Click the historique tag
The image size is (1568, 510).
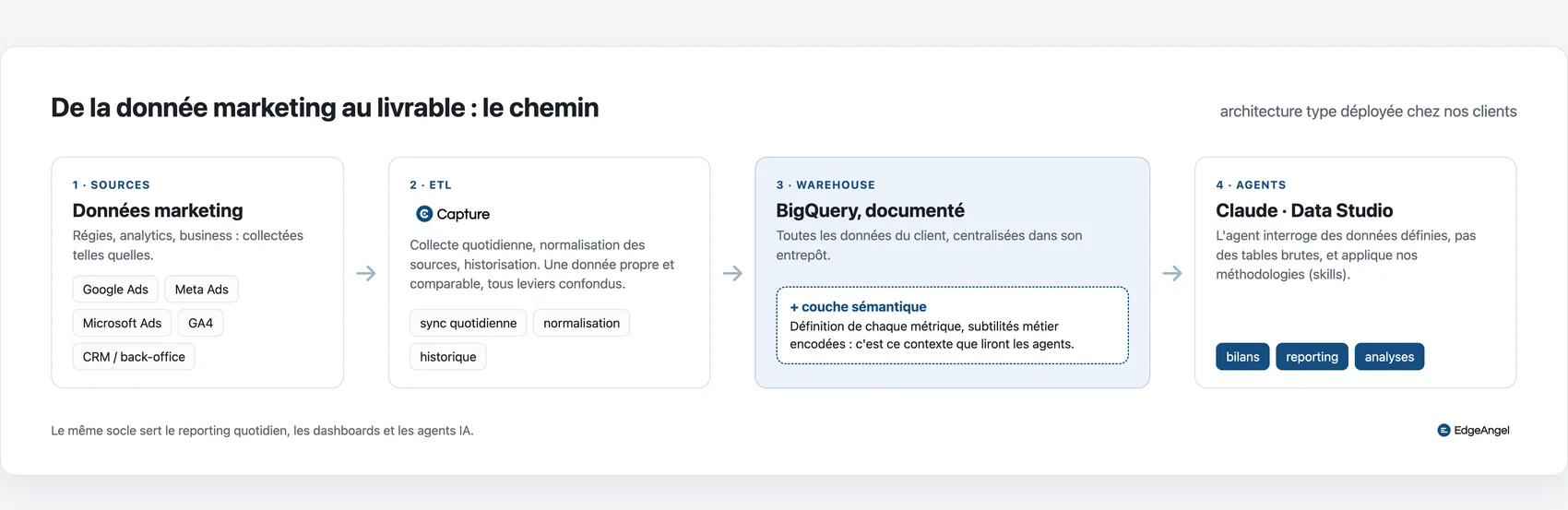tap(447, 357)
